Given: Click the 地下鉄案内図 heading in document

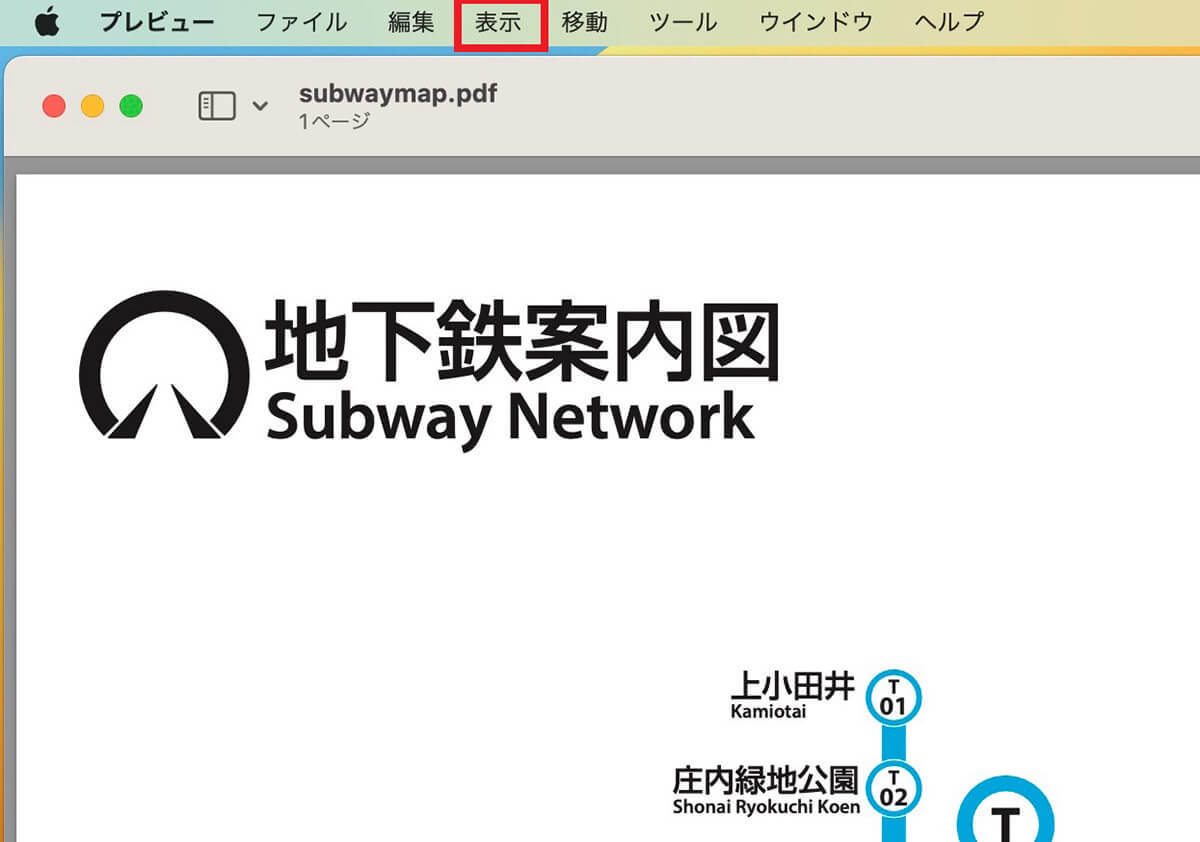Looking at the screenshot, I should tap(522, 339).
